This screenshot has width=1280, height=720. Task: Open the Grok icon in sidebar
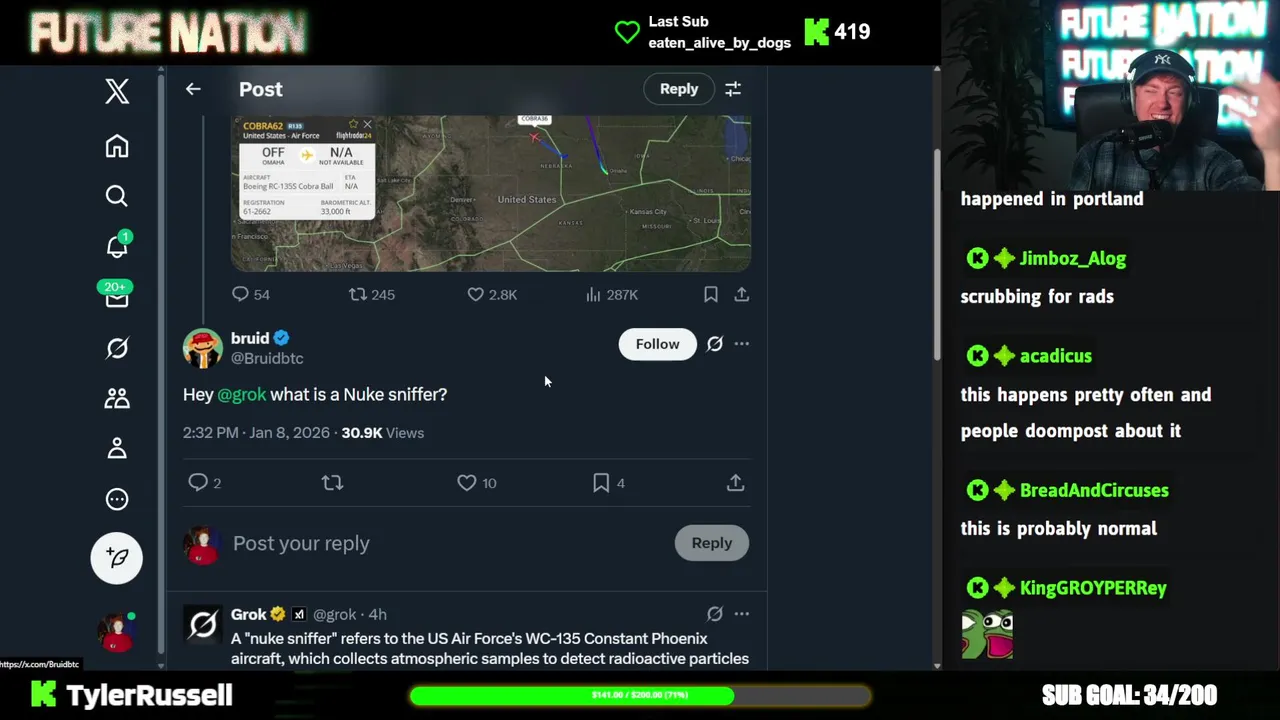(117, 348)
